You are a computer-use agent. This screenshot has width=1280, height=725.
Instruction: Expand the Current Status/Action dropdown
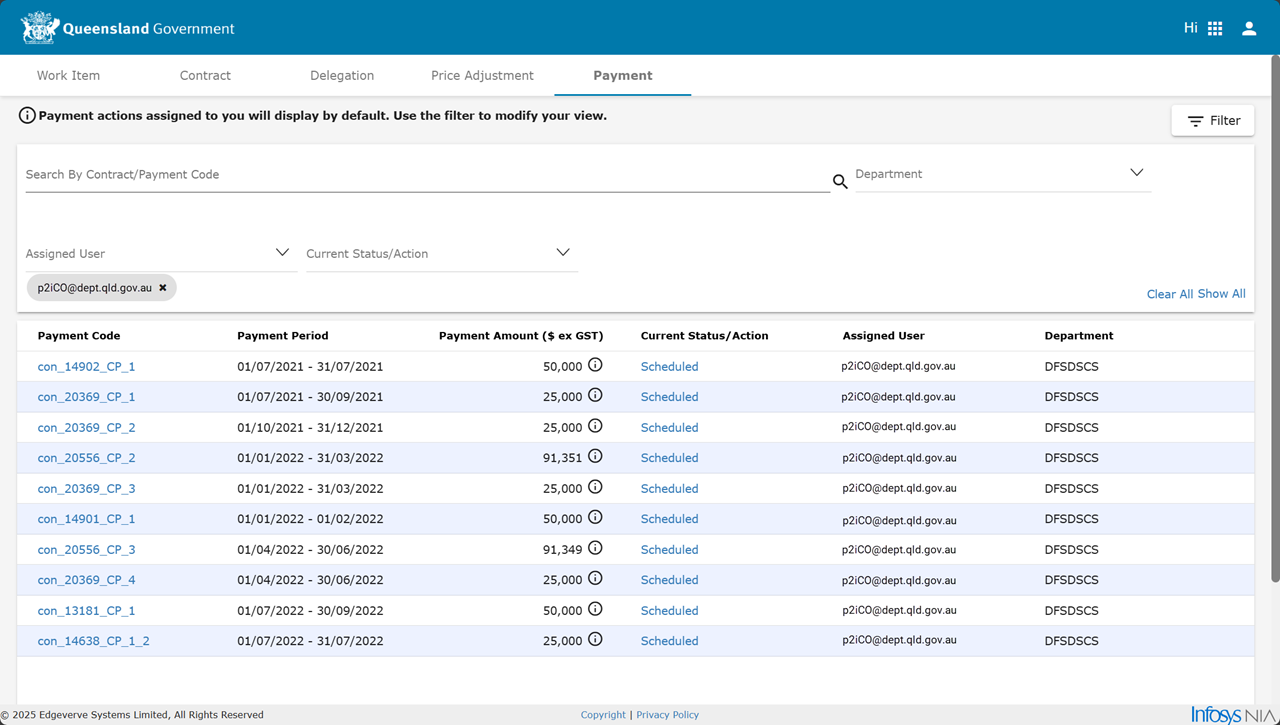tap(563, 253)
